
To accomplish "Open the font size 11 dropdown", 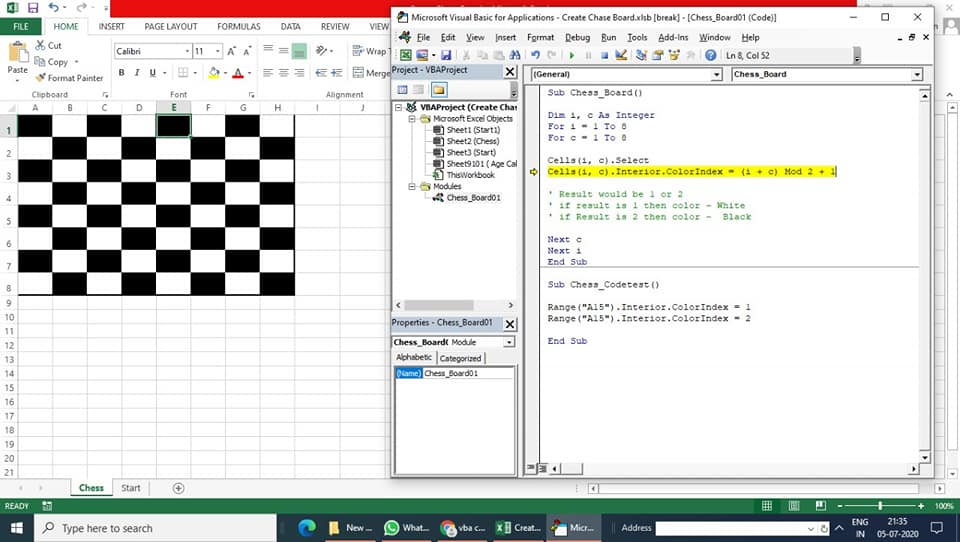I will click(x=218, y=51).
